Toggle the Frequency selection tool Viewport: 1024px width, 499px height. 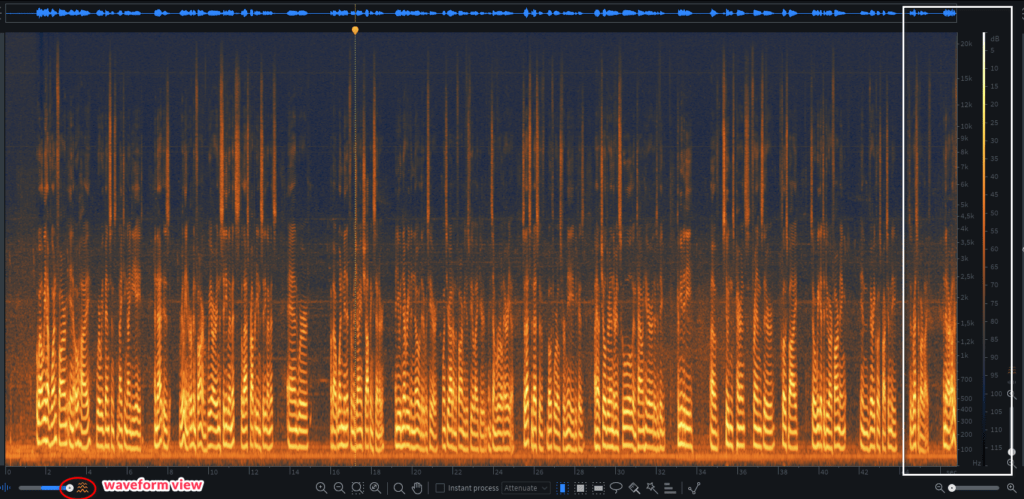coord(597,488)
